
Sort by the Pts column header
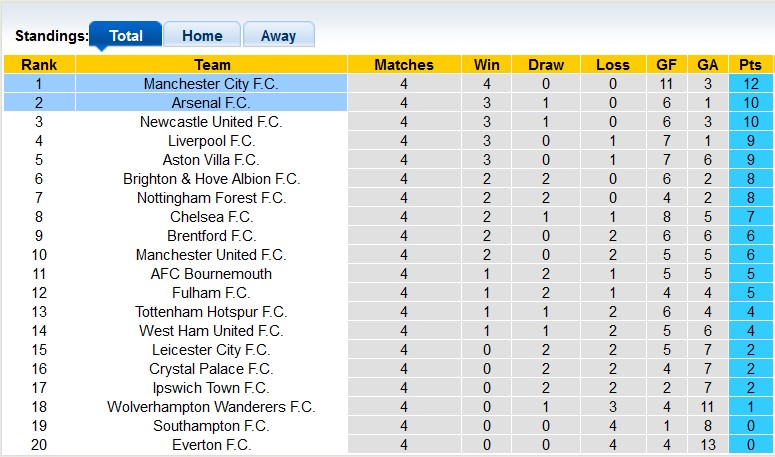pyautogui.click(x=750, y=65)
